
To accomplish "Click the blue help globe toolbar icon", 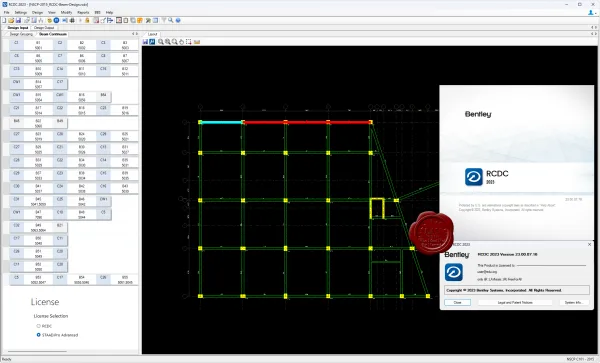I will [x=178, y=20].
